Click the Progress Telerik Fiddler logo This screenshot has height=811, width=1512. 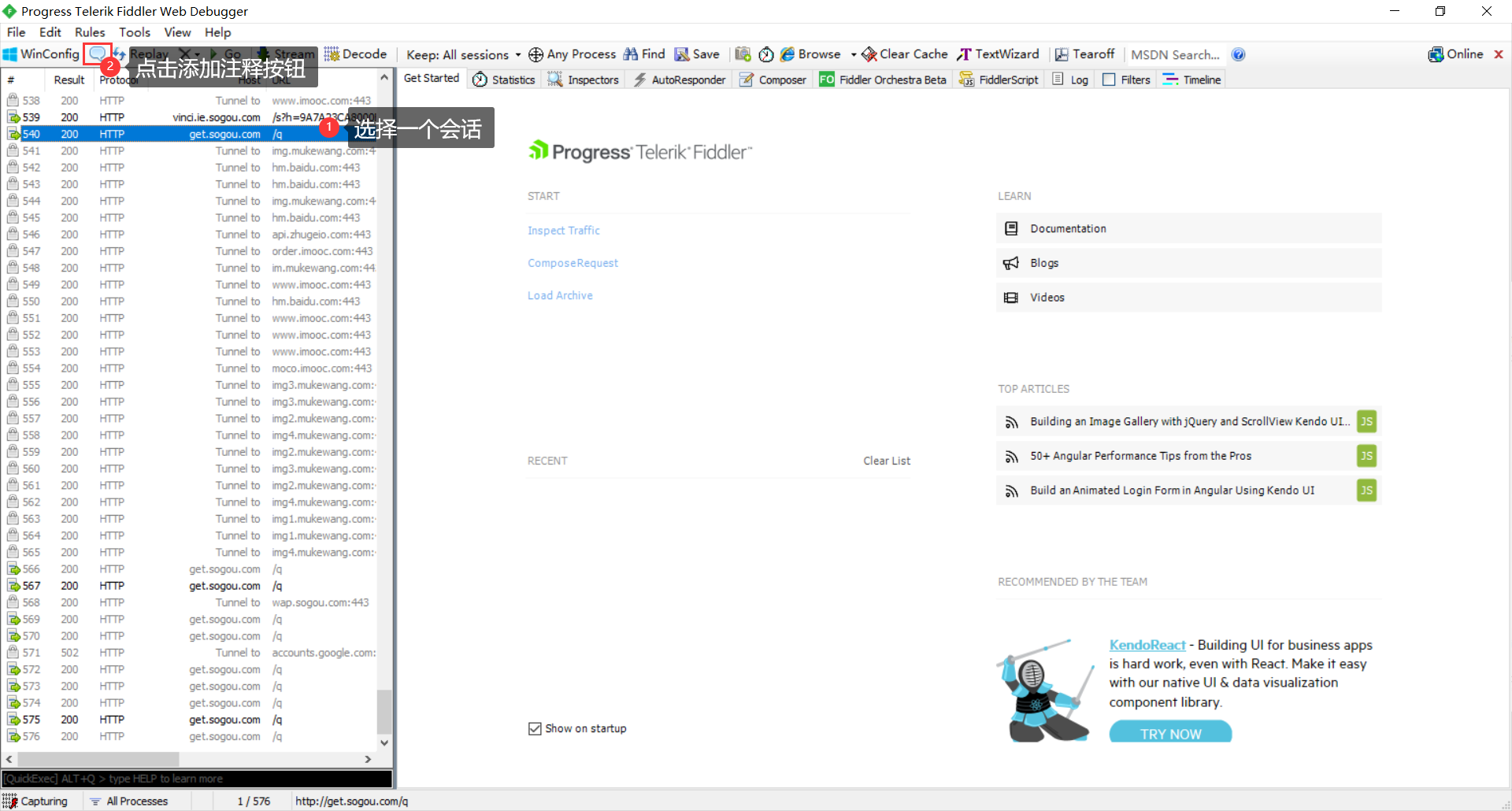pos(639,151)
